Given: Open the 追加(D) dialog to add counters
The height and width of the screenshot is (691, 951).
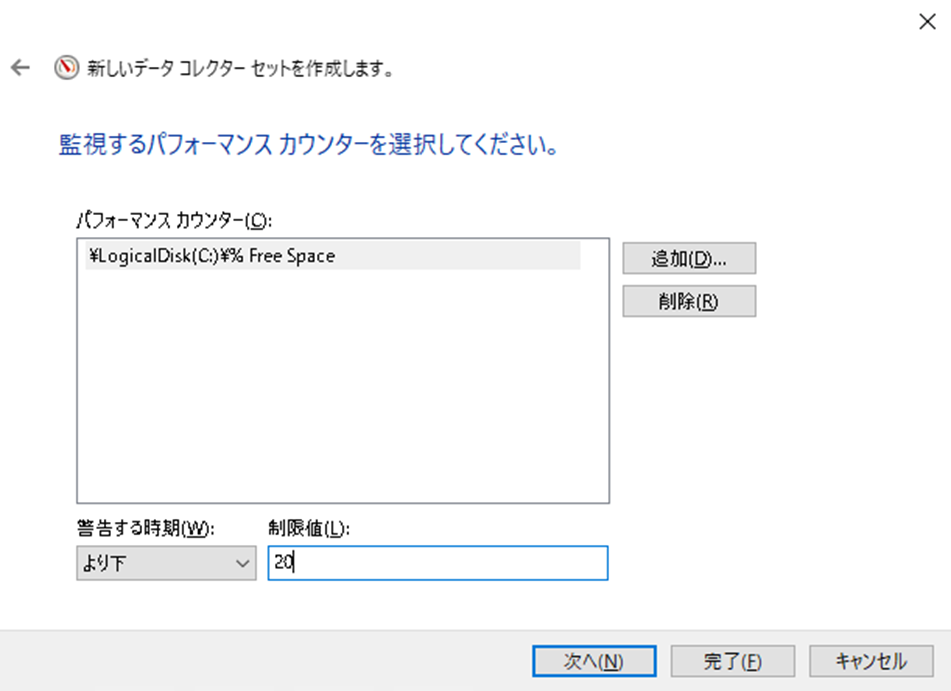Looking at the screenshot, I should (689, 258).
